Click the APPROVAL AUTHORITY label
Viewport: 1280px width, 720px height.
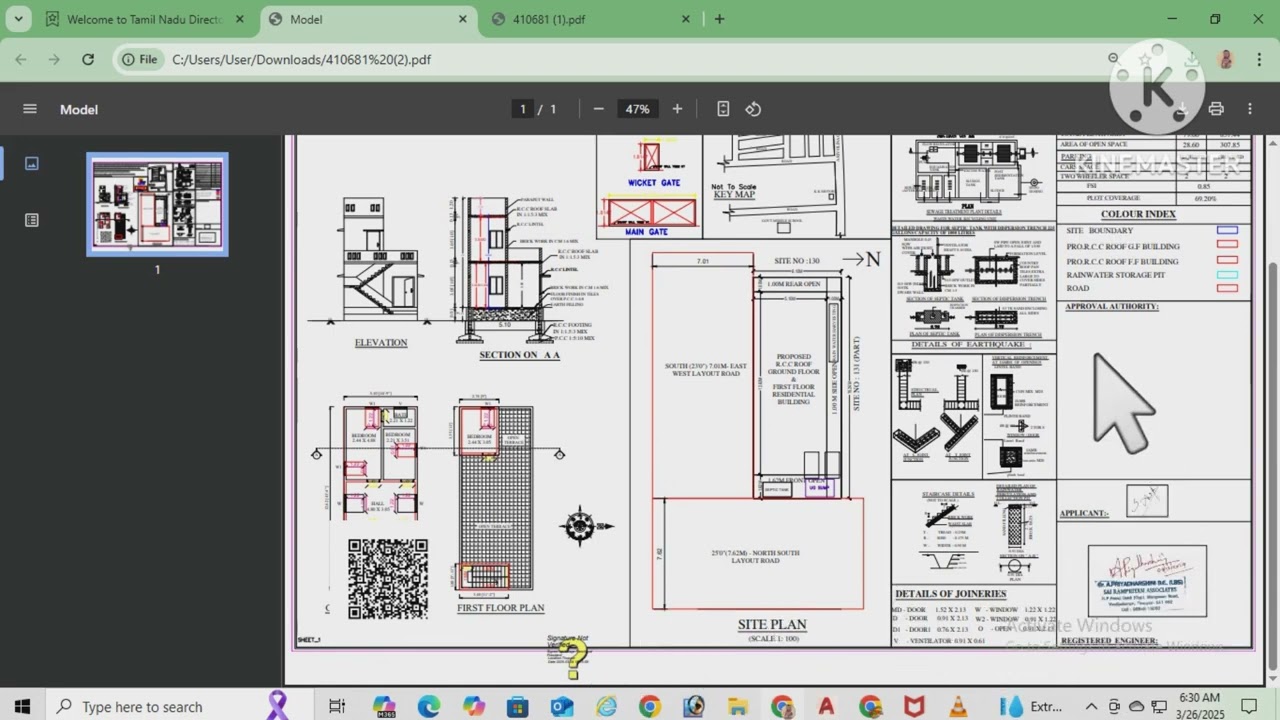pos(1112,306)
